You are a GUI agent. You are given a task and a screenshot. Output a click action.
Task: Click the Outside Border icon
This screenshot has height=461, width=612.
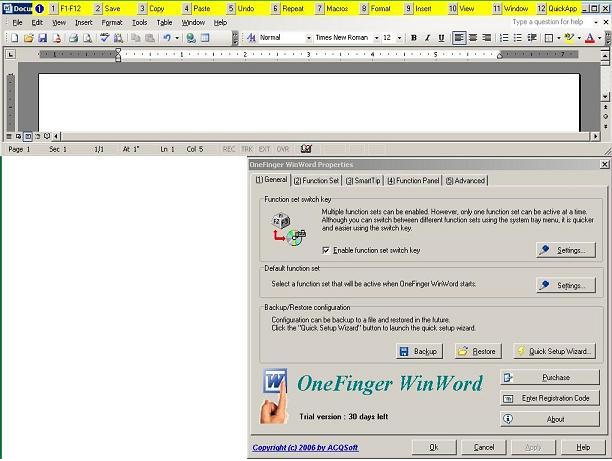pos(549,38)
